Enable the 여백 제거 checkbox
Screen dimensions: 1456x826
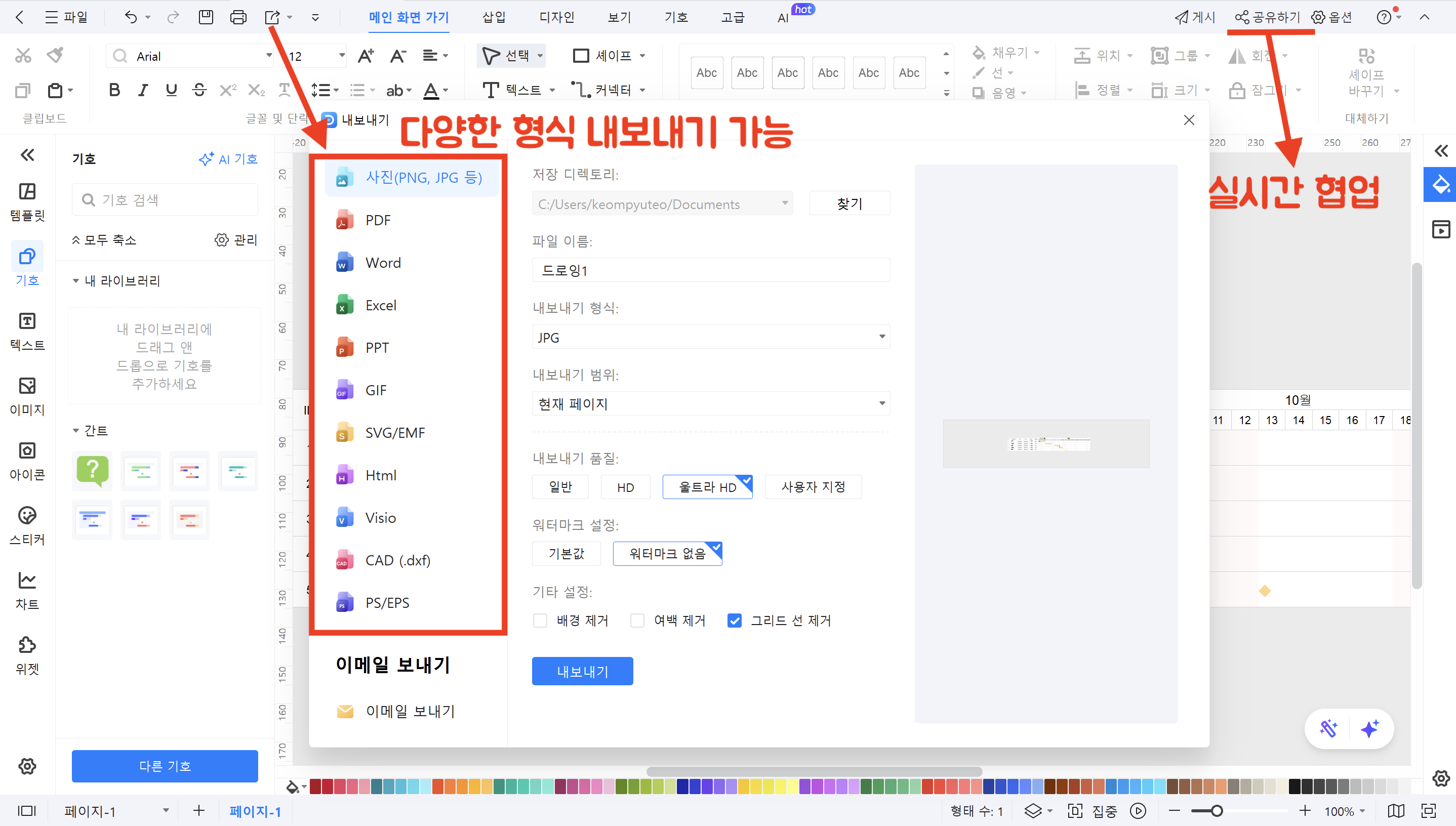point(637,620)
